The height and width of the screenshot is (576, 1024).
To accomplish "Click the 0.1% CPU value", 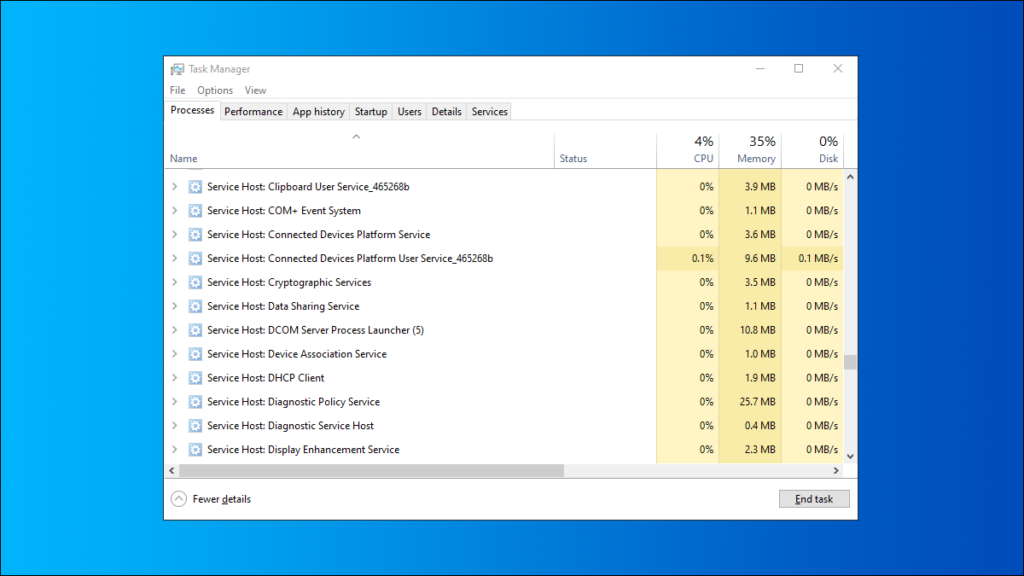I will (703, 259).
